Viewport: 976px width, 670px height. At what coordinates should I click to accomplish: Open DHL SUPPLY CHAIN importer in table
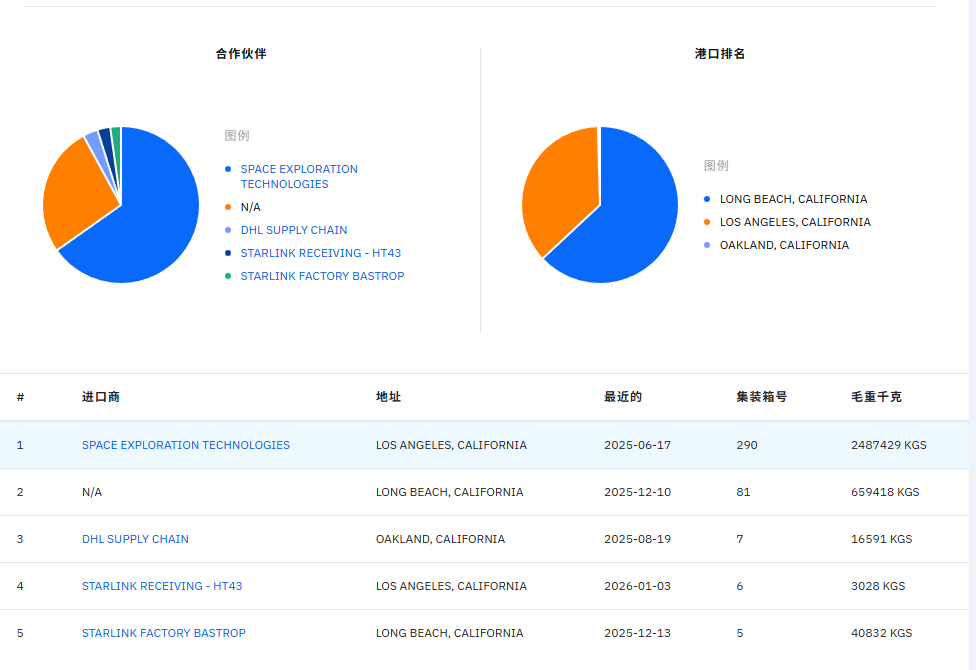pyautogui.click(x=135, y=539)
